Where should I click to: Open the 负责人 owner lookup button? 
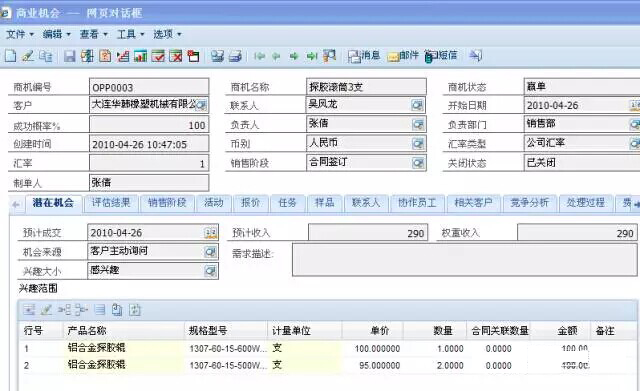coord(418,124)
